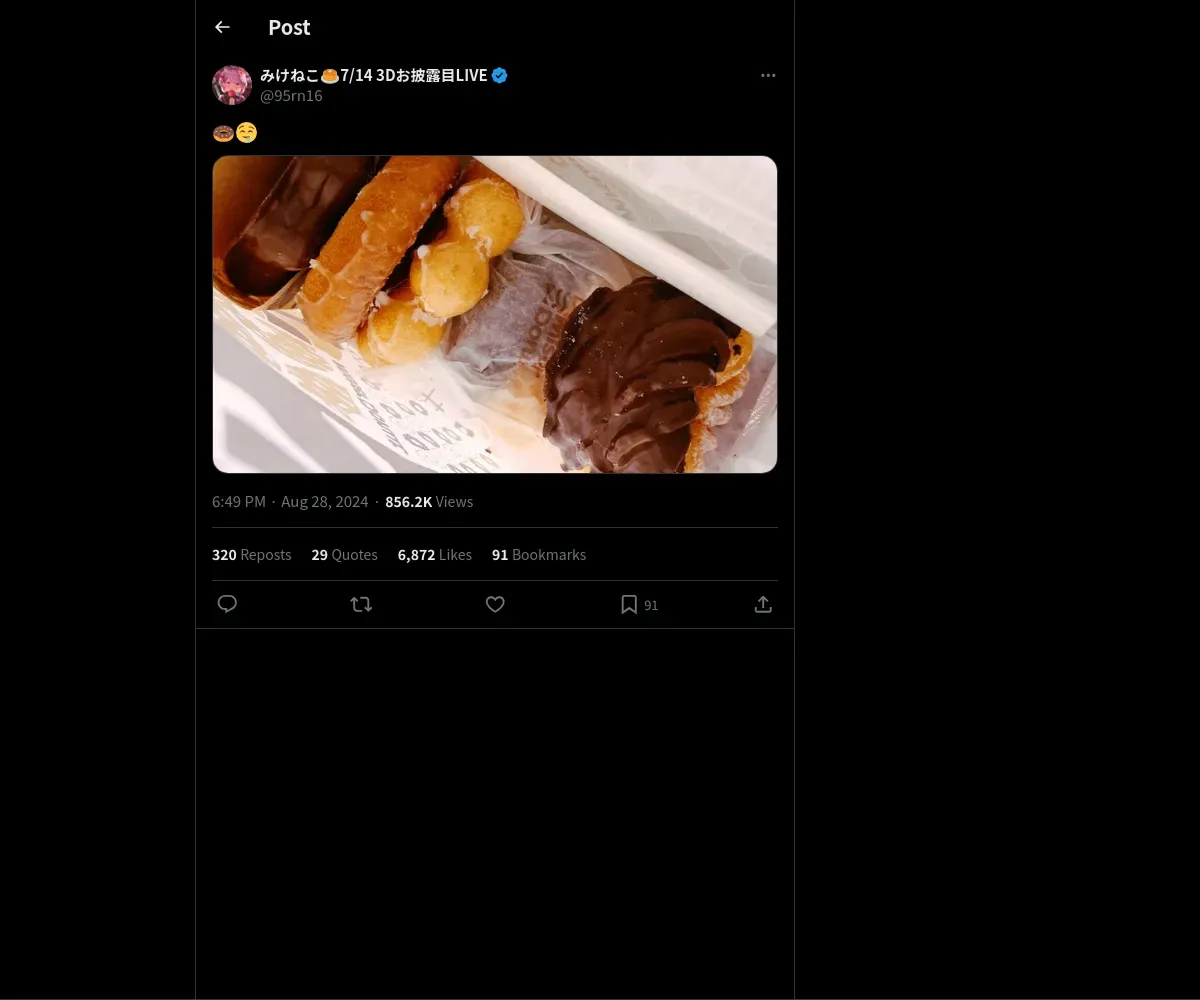View the 320 Reposts list

pos(252,555)
